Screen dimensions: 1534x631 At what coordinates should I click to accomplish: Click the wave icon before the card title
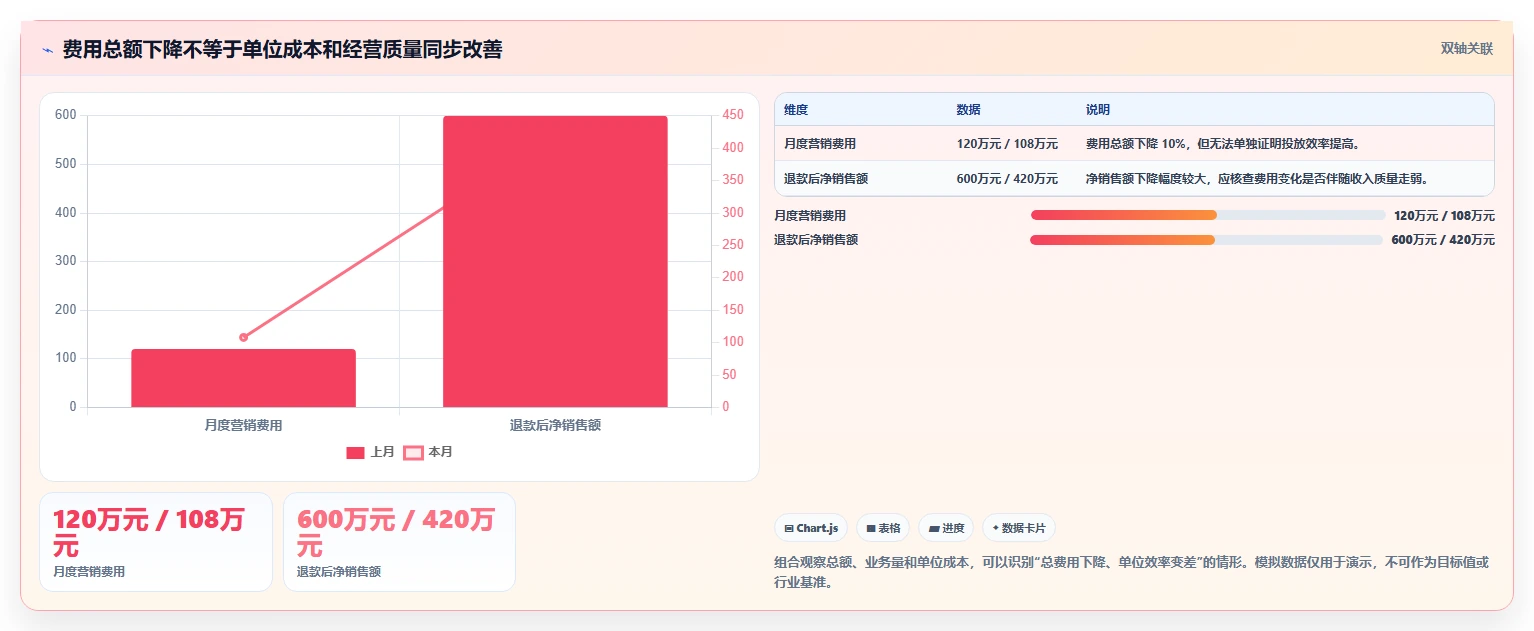[48, 49]
